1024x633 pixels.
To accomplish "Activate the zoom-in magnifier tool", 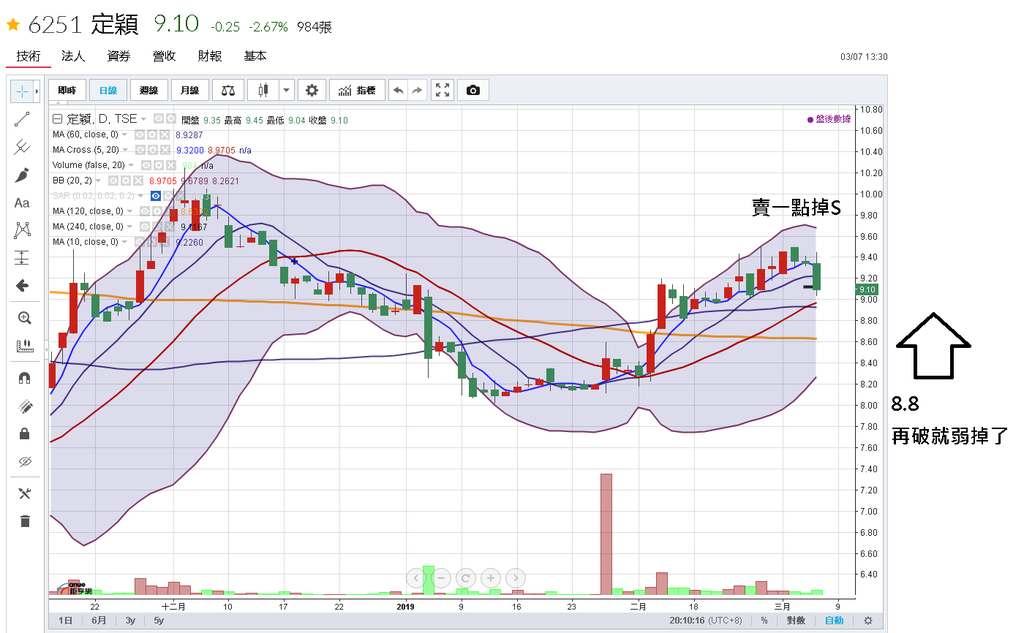I will pos(24,318).
